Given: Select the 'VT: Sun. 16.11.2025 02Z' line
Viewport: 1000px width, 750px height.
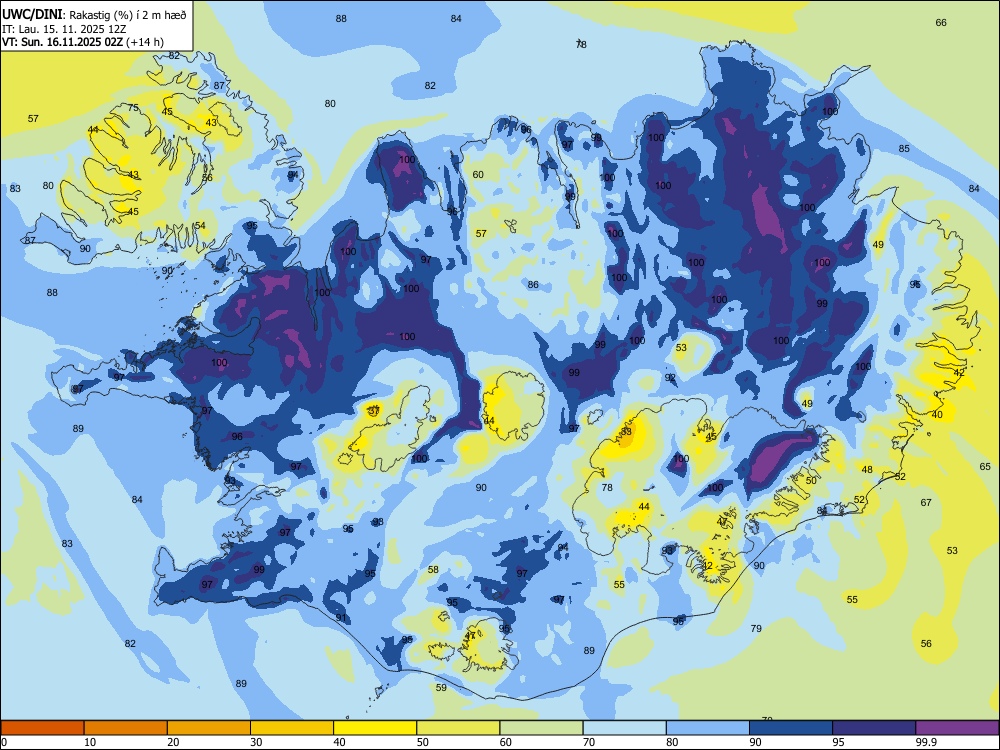Looking at the screenshot, I should click(x=62, y=42).
